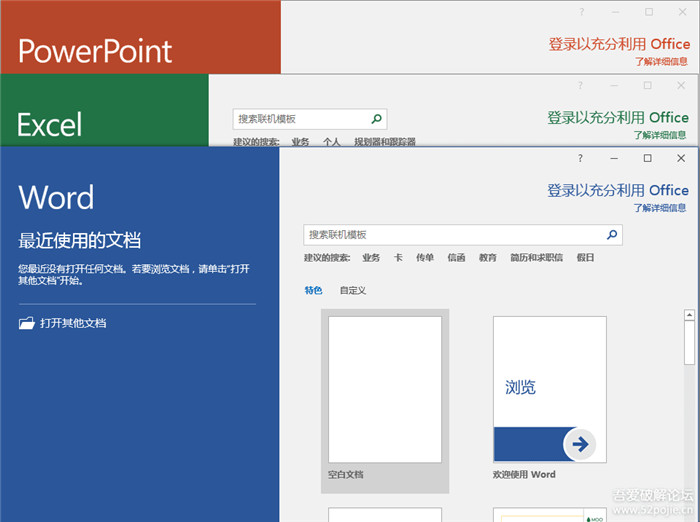Maximize the Excel window
The image size is (700, 522).
click(x=647, y=85)
